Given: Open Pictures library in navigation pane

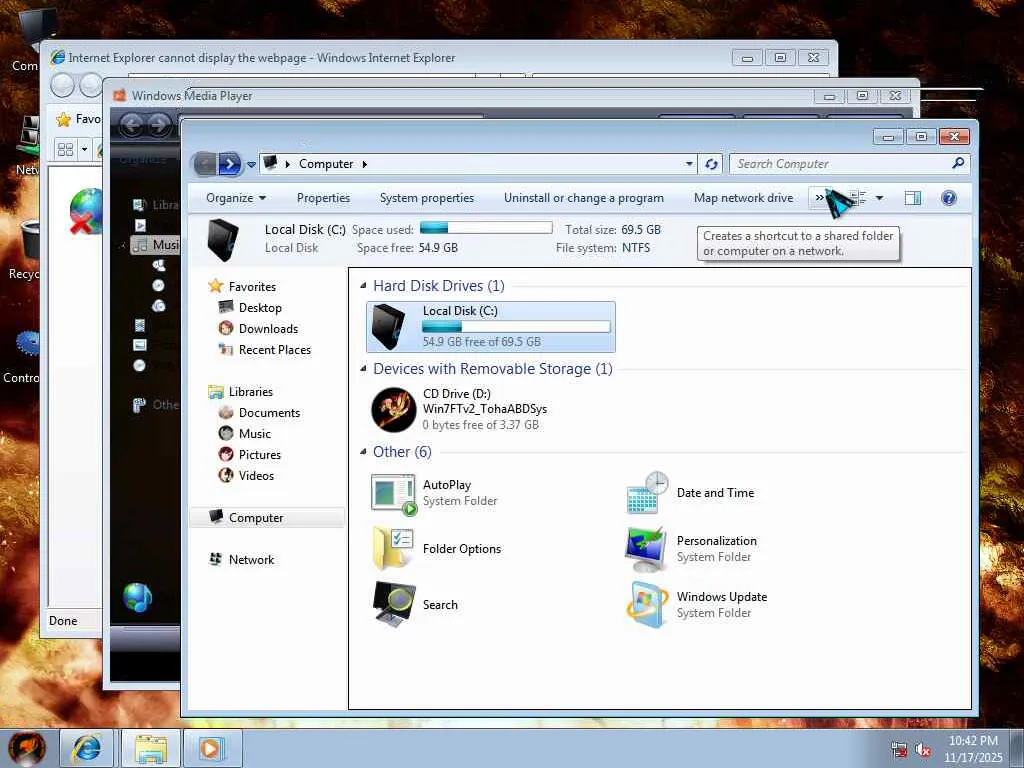Looking at the screenshot, I should [x=259, y=455].
